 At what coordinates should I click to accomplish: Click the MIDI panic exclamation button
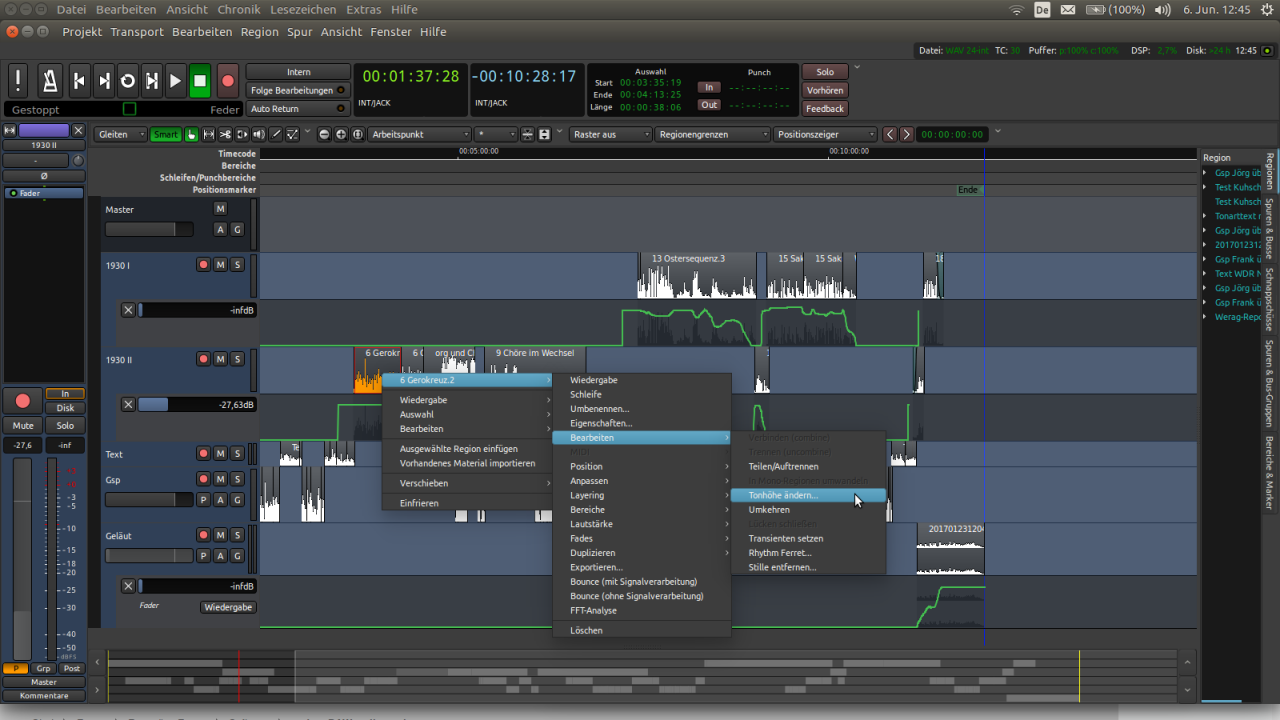[x=18, y=81]
